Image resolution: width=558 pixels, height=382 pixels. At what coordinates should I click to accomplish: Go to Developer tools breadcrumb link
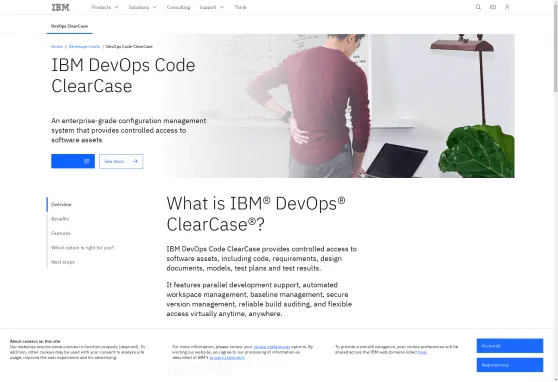tap(84, 47)
